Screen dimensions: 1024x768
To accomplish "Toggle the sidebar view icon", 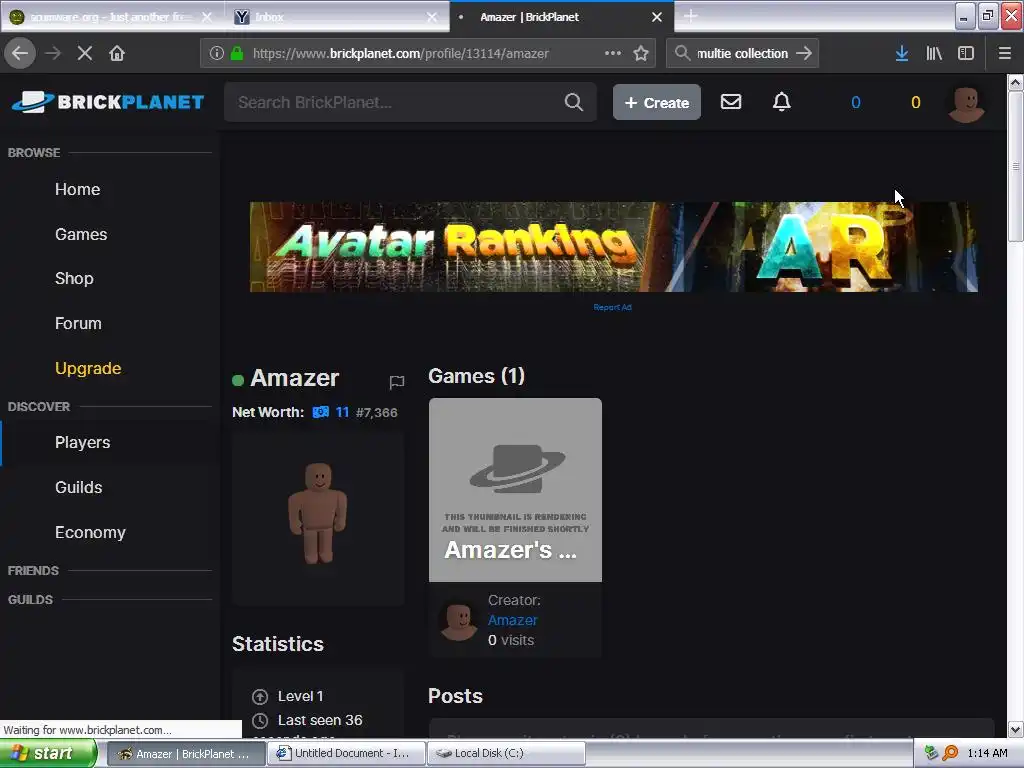I will pos(966,53).
